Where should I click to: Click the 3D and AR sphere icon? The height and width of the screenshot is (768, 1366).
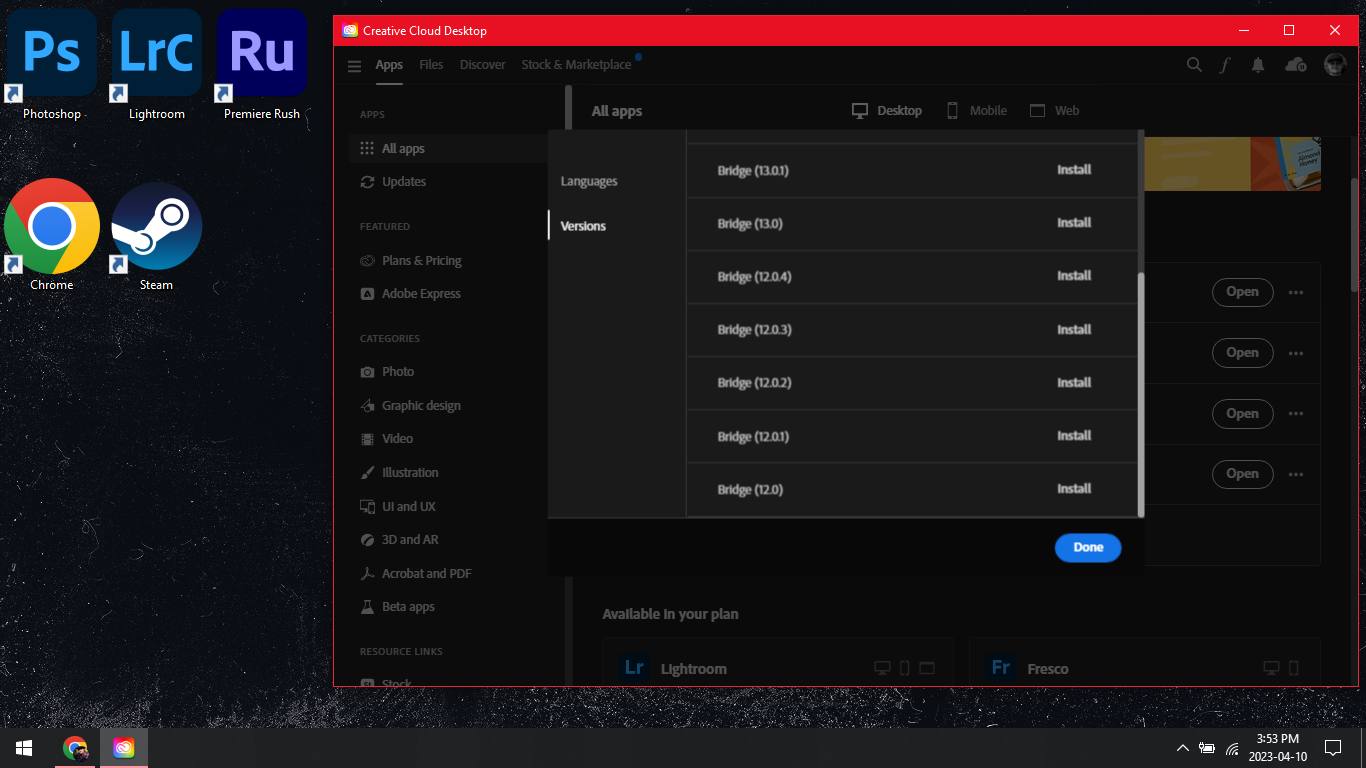(x=367, y=540)
